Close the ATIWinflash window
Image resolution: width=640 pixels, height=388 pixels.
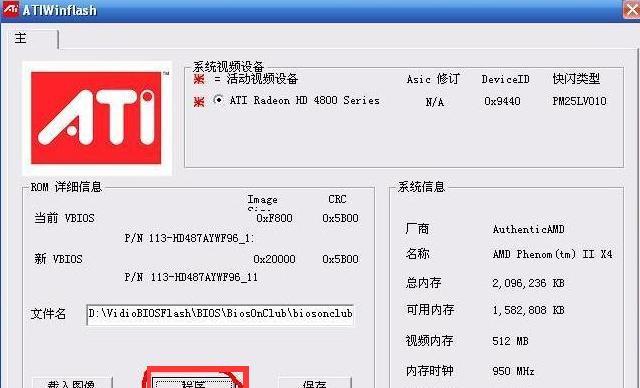pos(632,9)
